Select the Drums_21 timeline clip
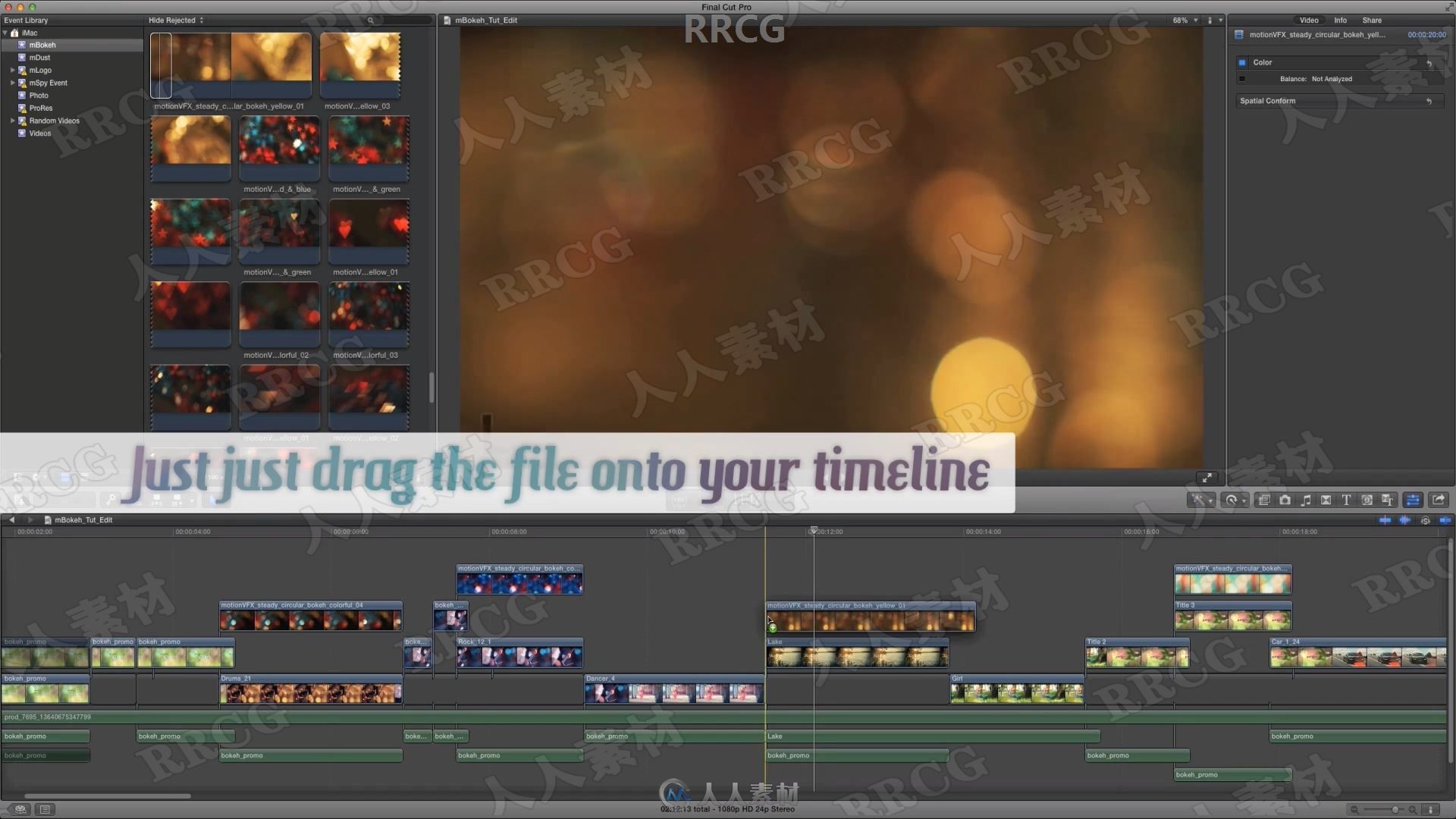This screenshot has height=819, width=1456. [x=311, y=689]
